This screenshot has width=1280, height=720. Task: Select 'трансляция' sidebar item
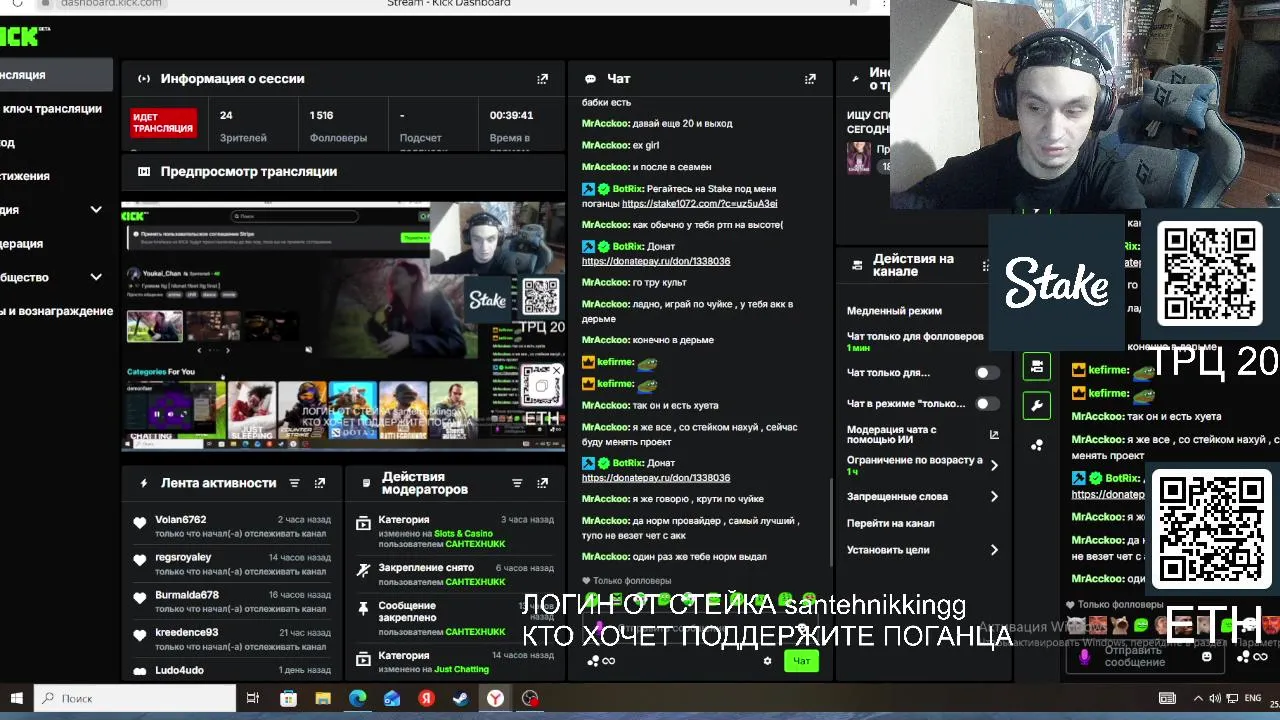56,75
